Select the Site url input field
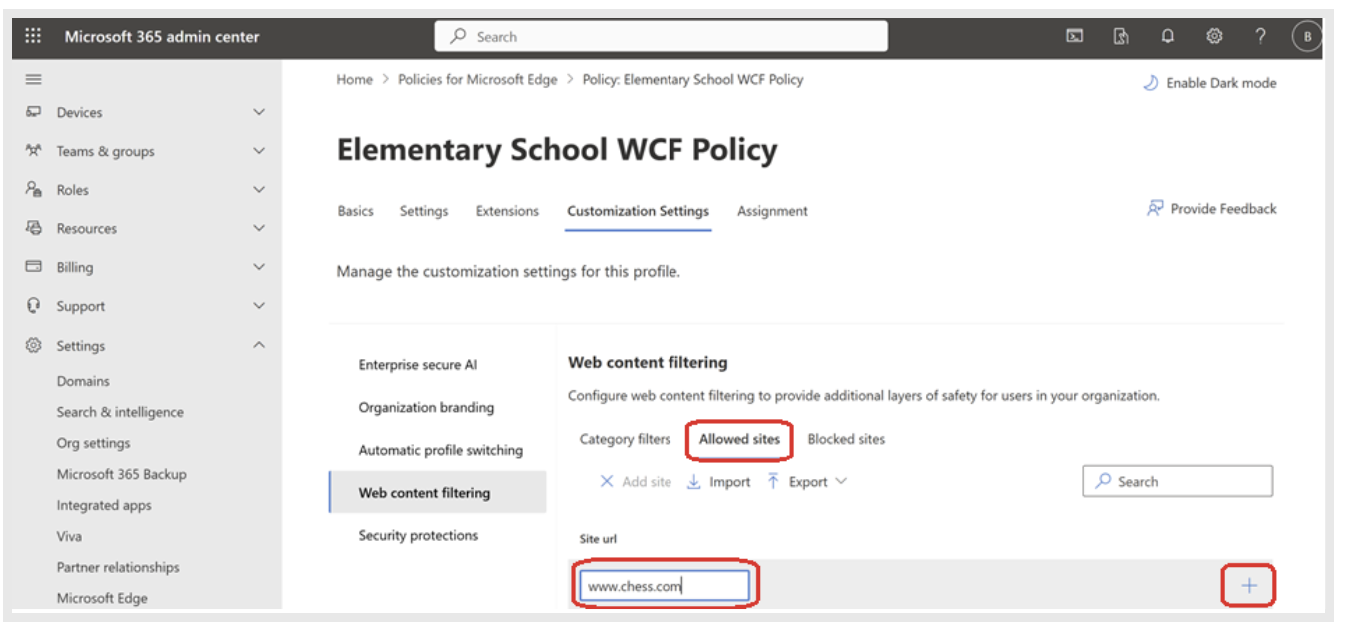The image size is (1345, 635). pyautogui.click(x=662, y=585)
